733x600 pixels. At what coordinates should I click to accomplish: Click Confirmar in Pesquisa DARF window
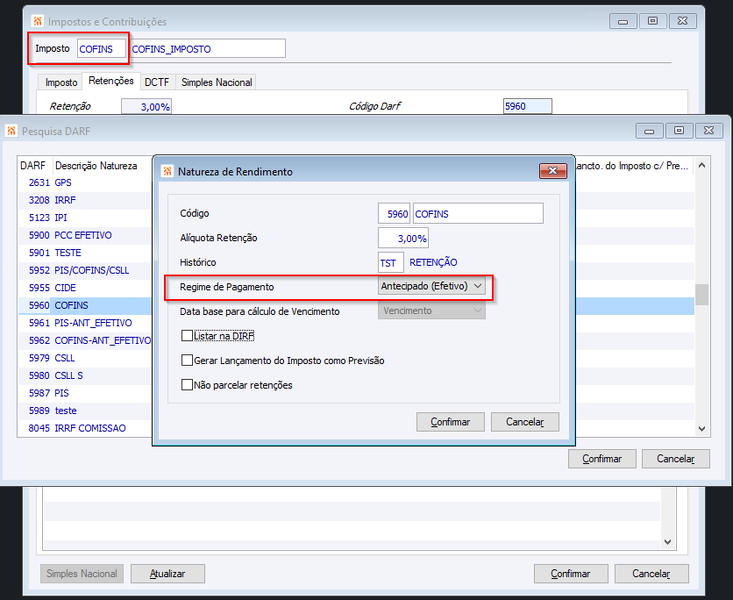602,459
